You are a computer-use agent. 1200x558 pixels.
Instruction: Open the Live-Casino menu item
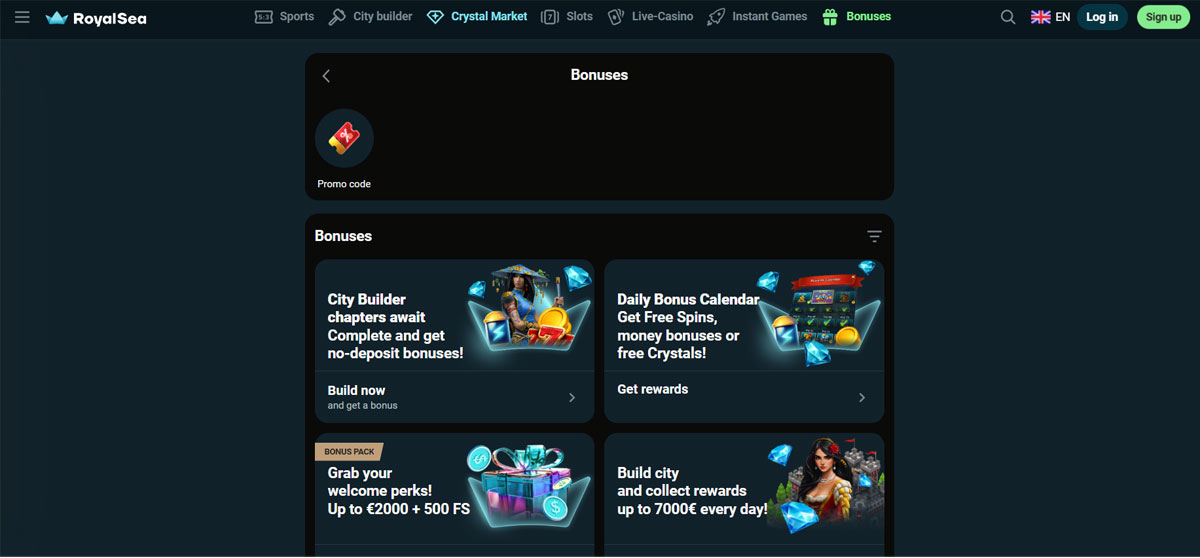(x=650, y=17)
